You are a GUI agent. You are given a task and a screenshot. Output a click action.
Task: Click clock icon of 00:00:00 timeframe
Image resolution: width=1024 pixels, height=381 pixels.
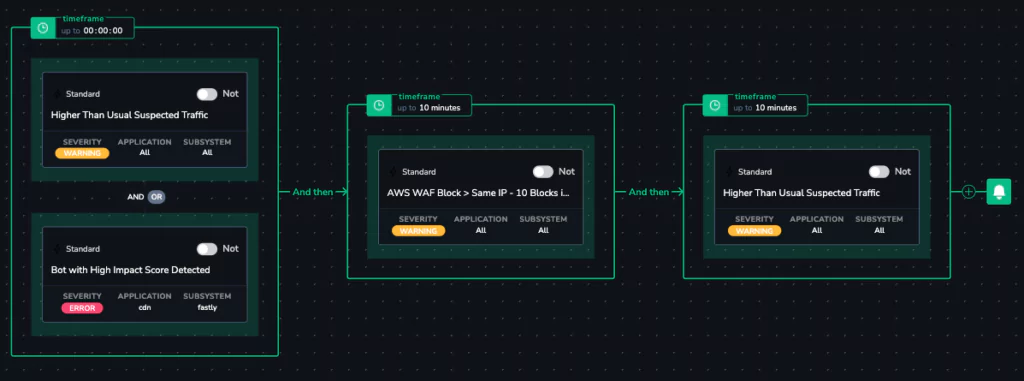tap(42, 28)
